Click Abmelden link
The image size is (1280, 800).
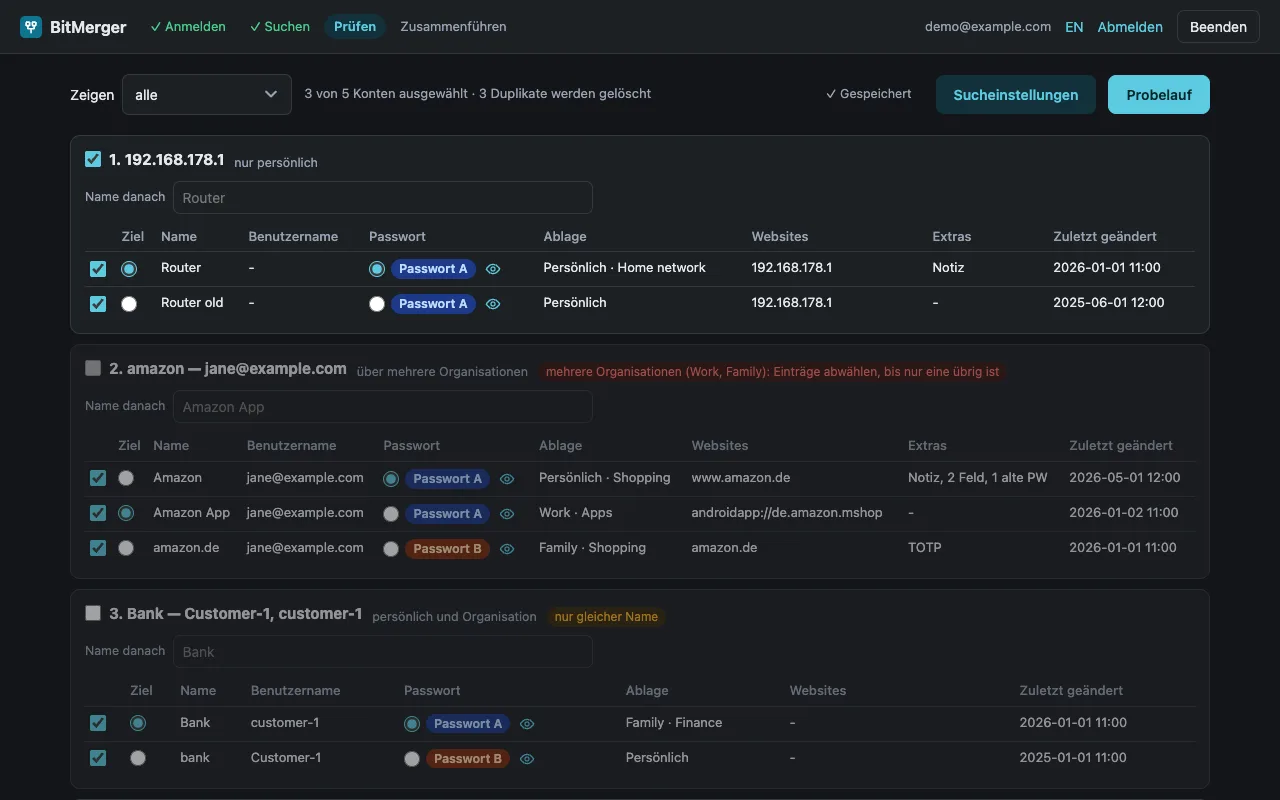pos(1130,27)
